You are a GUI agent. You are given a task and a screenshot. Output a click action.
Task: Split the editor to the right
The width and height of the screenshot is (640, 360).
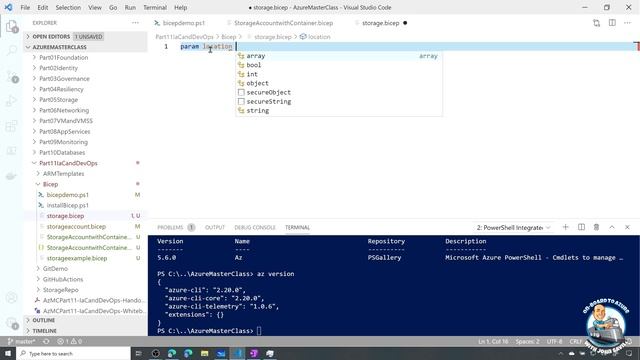612,23
